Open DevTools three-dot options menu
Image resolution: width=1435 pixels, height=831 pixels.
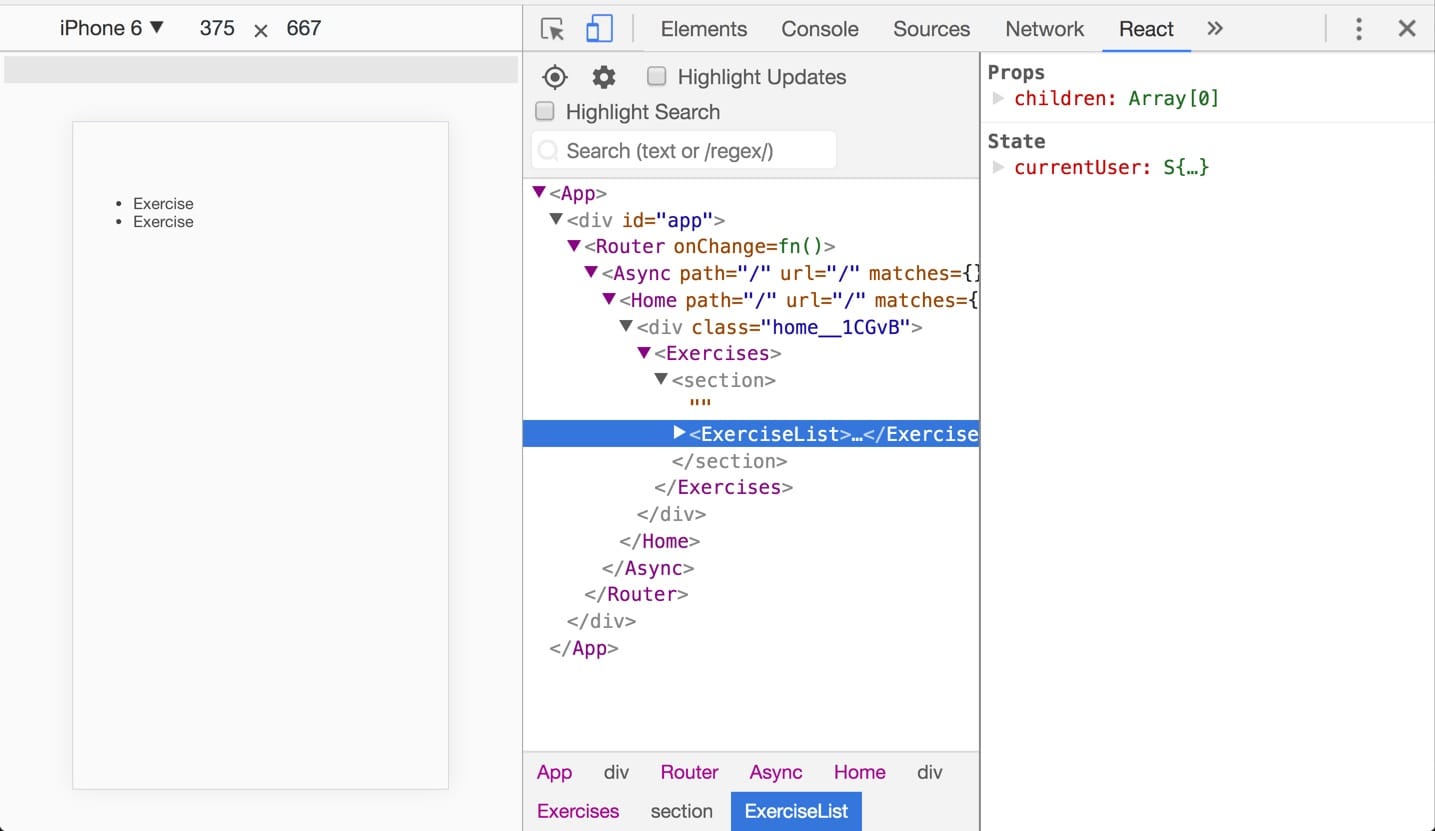tap(1358, 29)
